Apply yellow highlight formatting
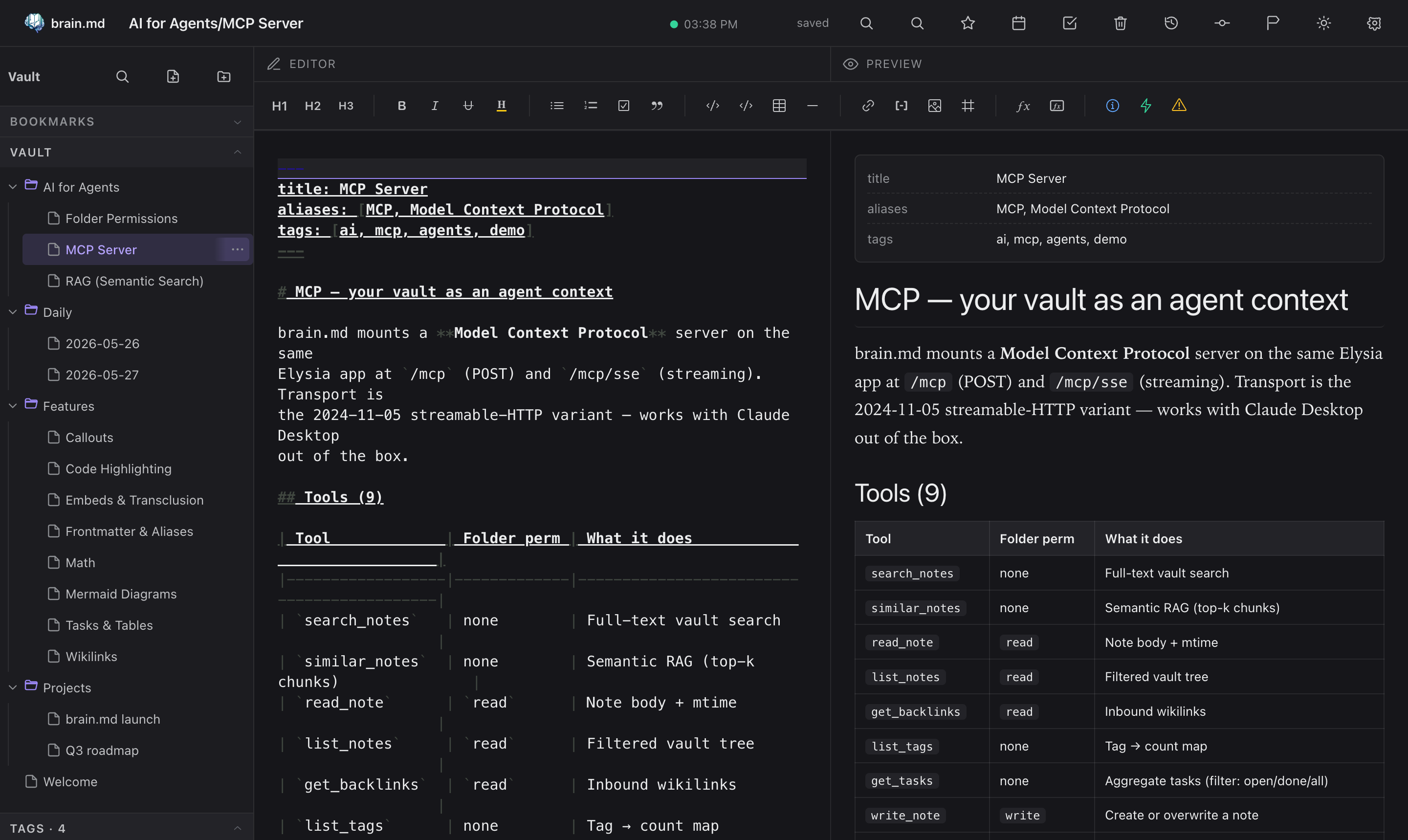 (x=502, y=106)
